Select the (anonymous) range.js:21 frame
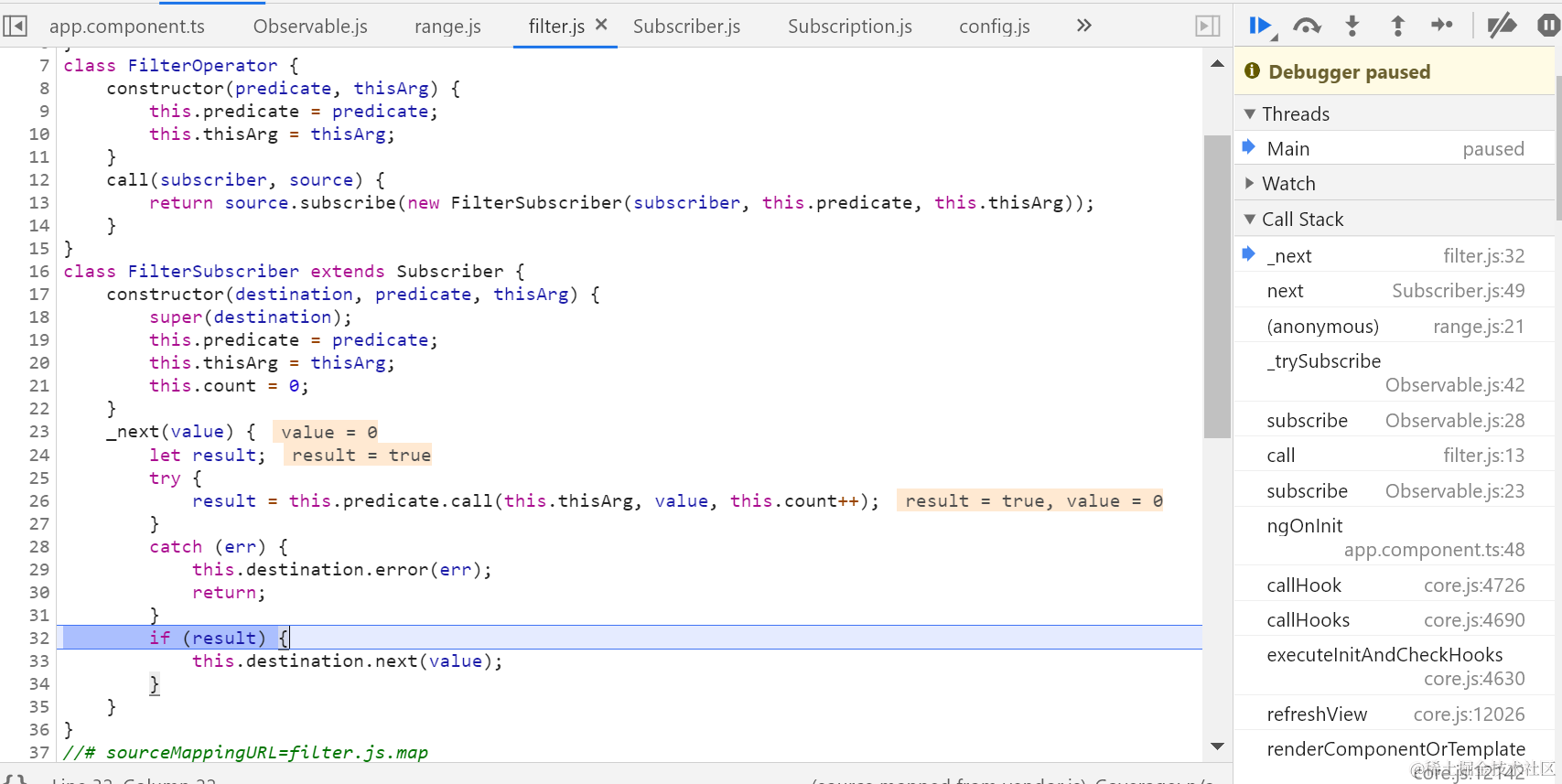The image size is (1562, 784). pyautogui.click(x=1395, y=326)
